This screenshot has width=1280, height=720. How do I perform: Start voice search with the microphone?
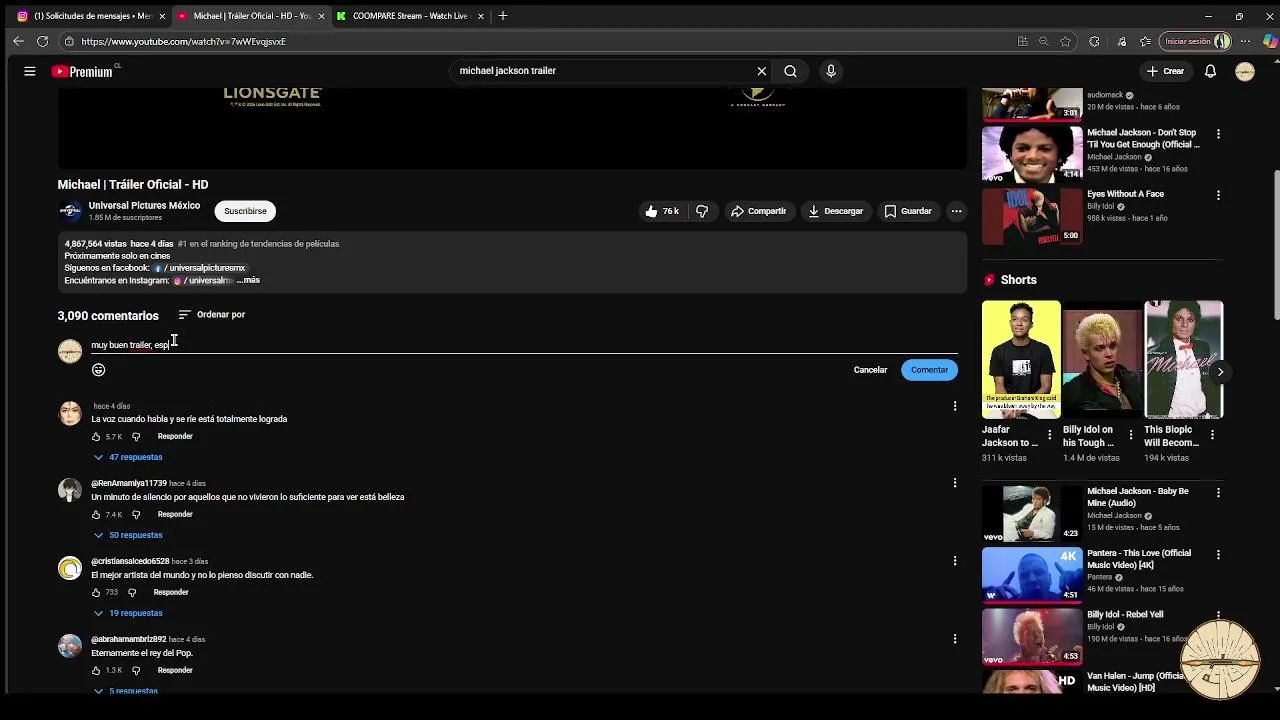(830, 71)
